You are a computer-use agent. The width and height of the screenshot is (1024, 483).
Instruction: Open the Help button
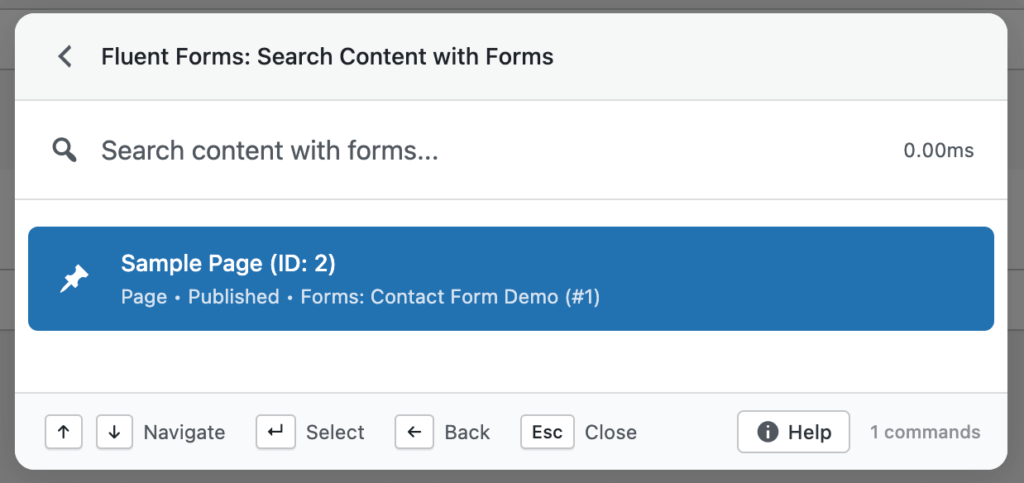[793, 432]
